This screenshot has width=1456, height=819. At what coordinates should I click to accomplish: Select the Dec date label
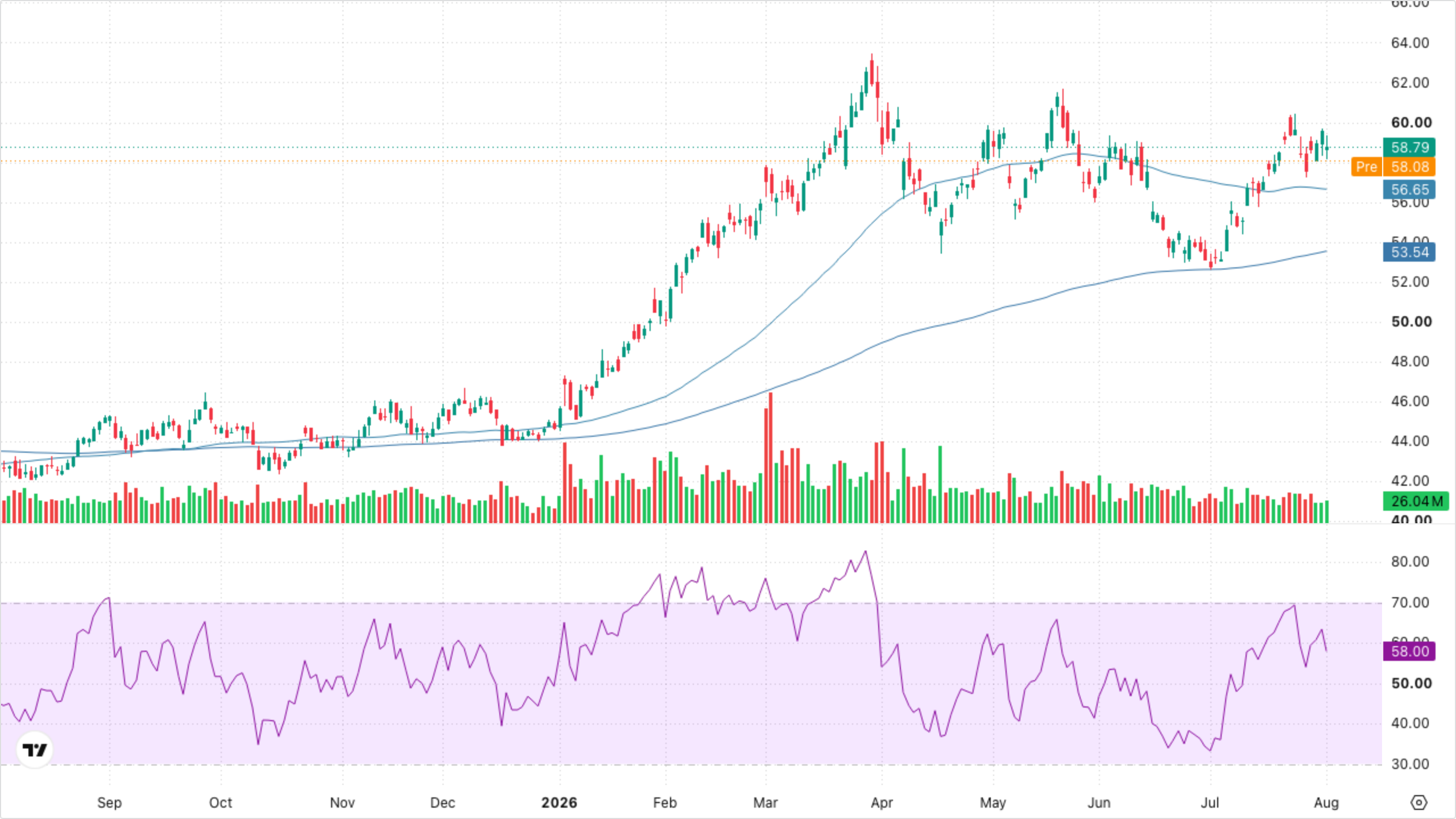442,803
